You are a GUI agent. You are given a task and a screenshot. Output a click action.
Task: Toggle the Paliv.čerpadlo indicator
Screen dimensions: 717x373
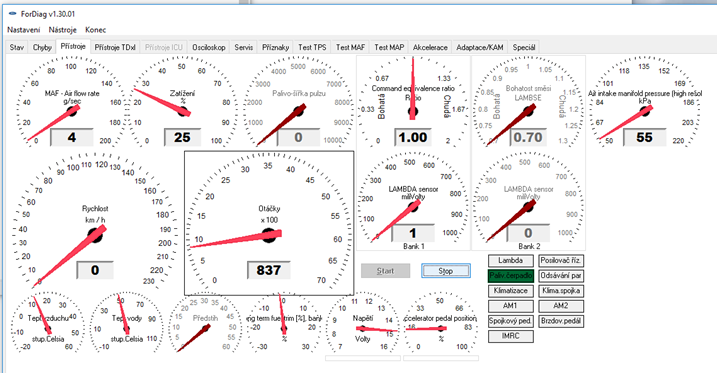click(x=511, y=276)
